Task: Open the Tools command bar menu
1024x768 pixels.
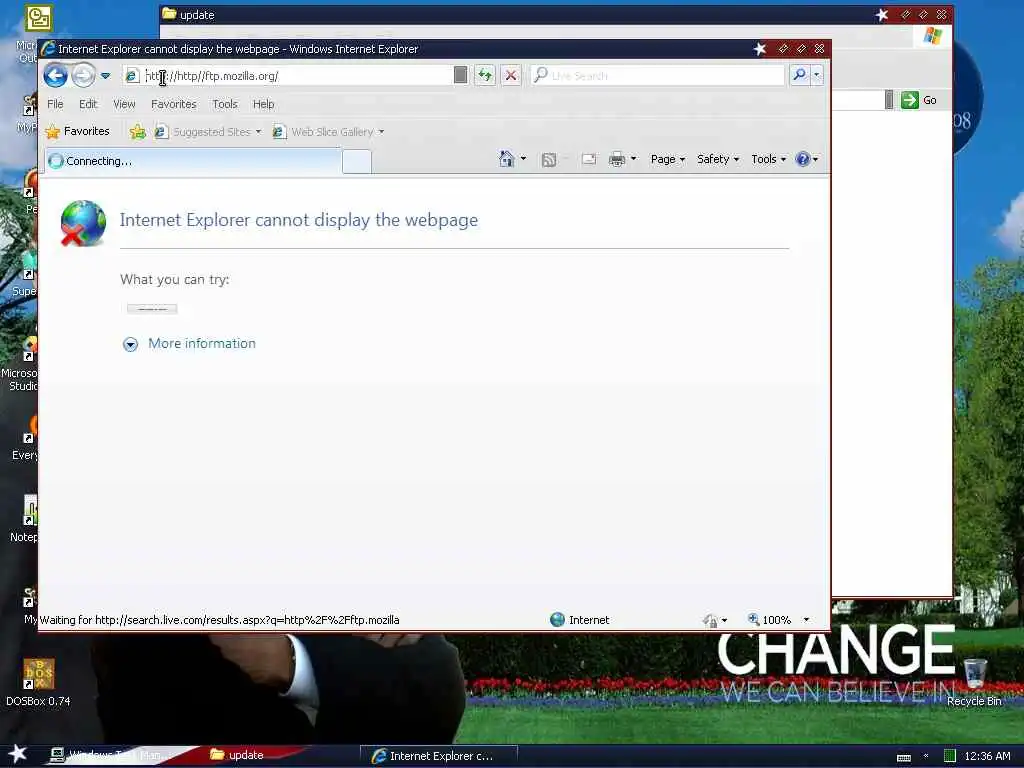Action: pyautogui.click(x=768, y=159)
